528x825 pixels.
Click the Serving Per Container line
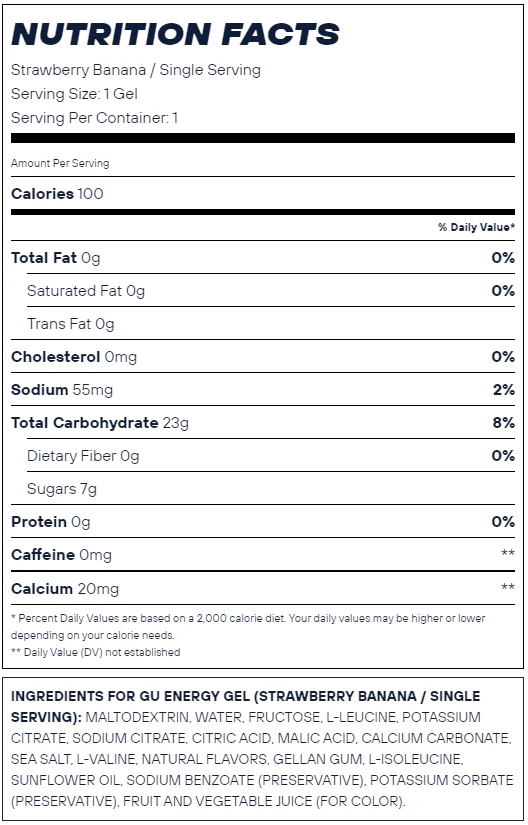[95, 117]
